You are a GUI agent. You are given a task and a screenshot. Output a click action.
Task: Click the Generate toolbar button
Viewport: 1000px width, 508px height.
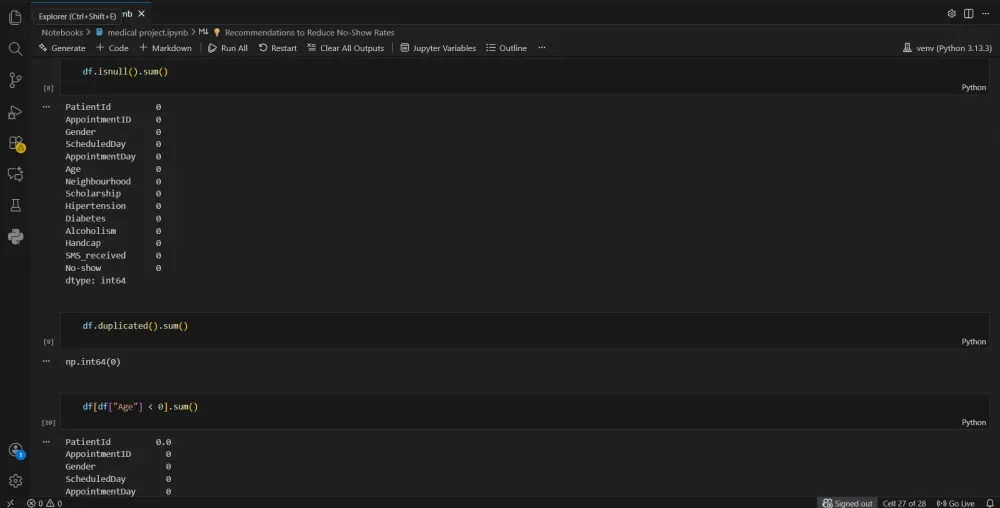click(62, 48)
